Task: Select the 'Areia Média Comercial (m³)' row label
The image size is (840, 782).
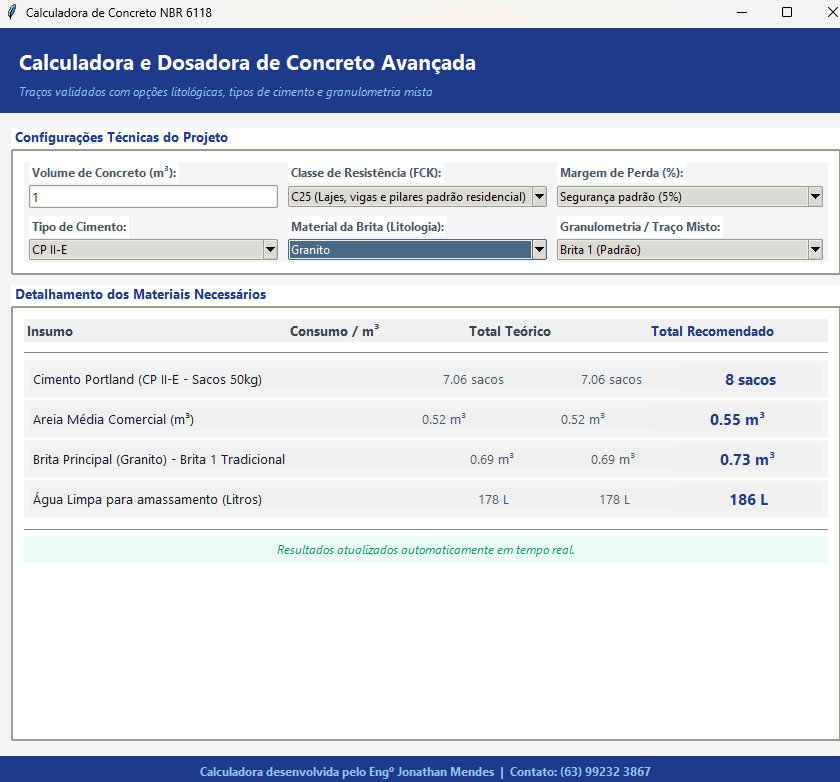Action: [113, 419]
